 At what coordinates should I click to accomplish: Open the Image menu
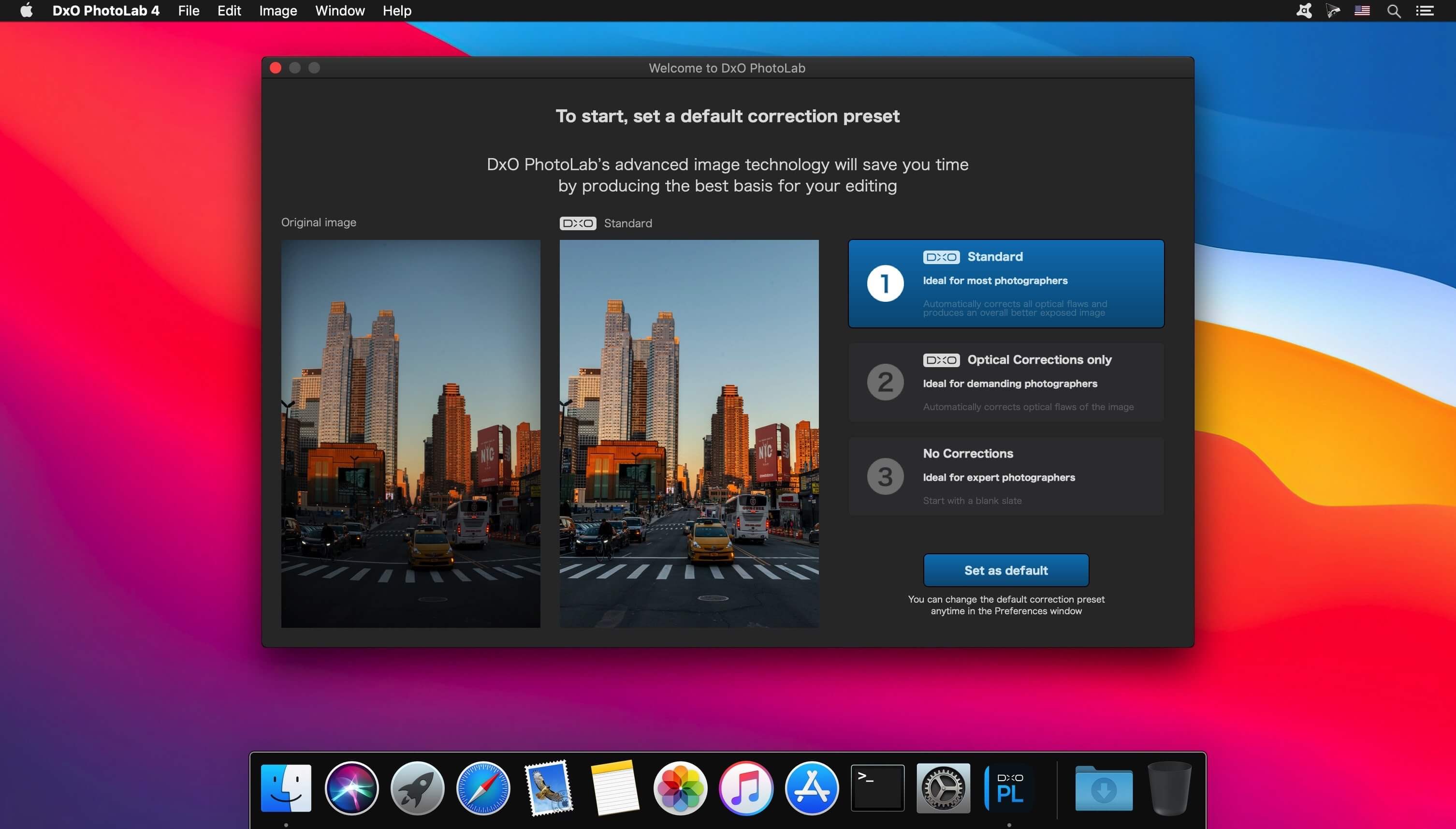tap(277, 11)
